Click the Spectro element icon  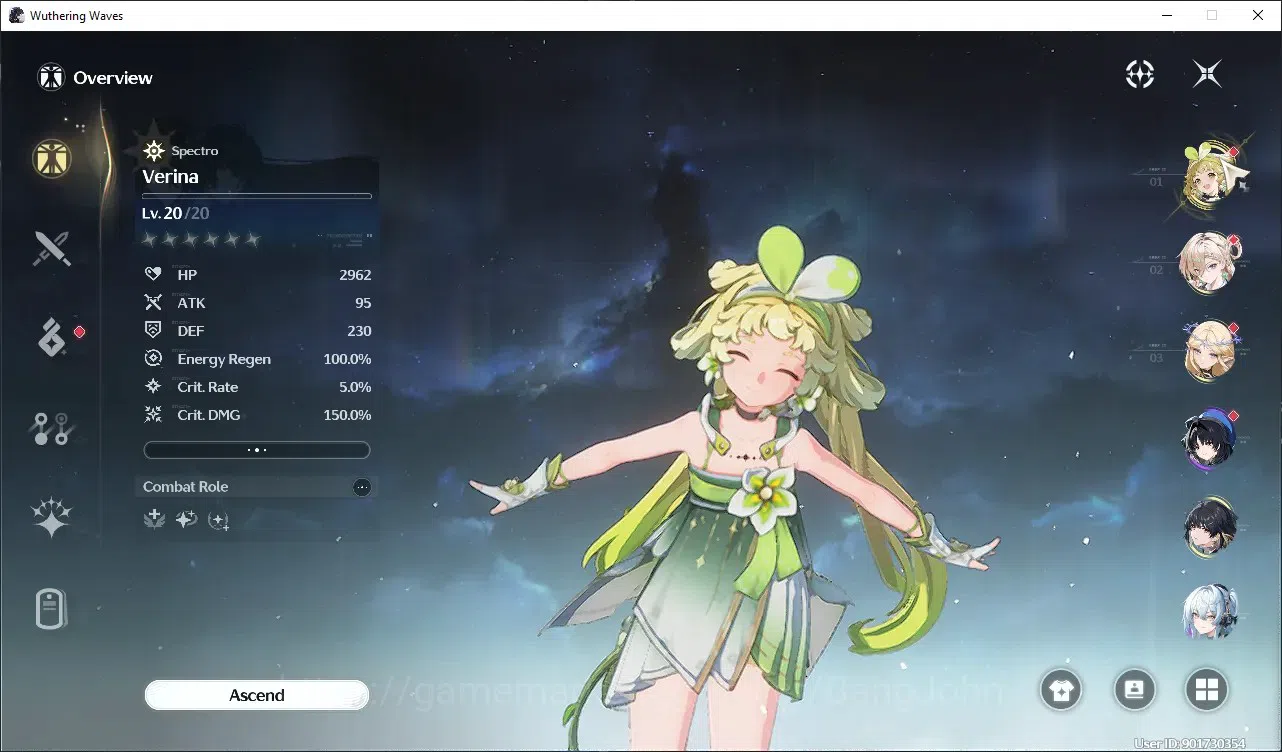(154, 151)
